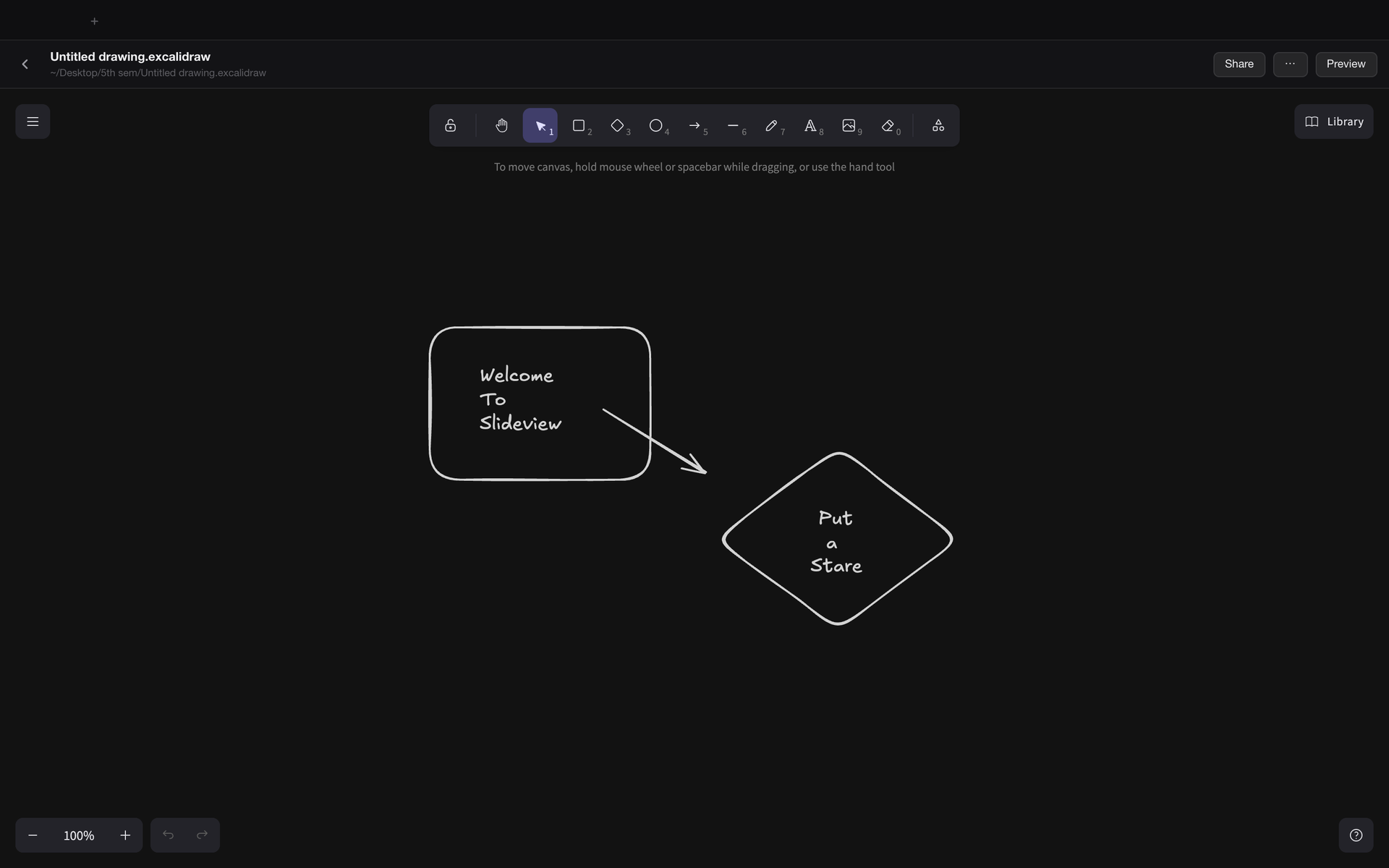Select the Hand panning tool
The width and height of the screenshot is (1389, 868).
click(x=501, y=126)
